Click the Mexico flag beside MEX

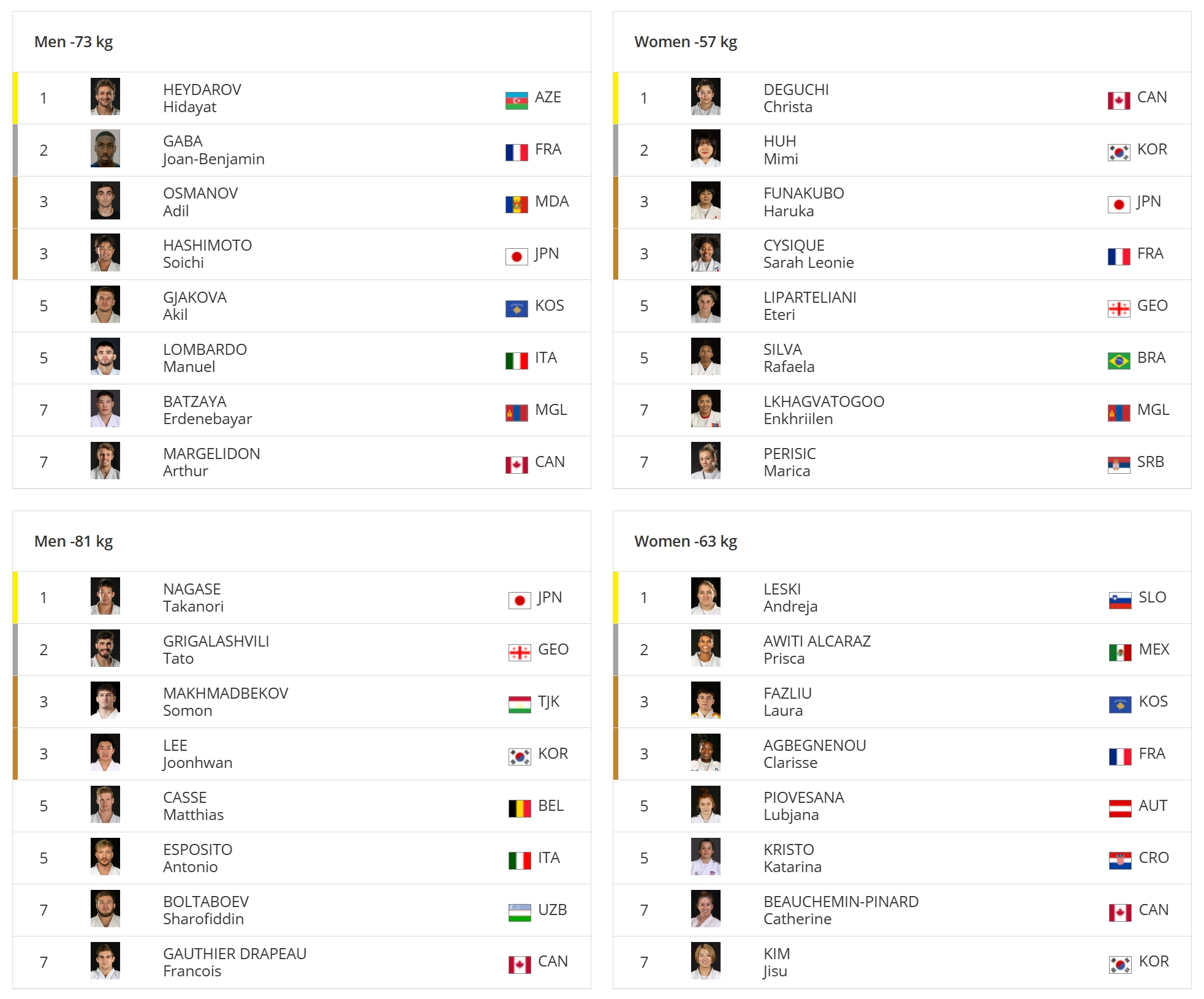pyautogui.click(x=1120, y=652)
